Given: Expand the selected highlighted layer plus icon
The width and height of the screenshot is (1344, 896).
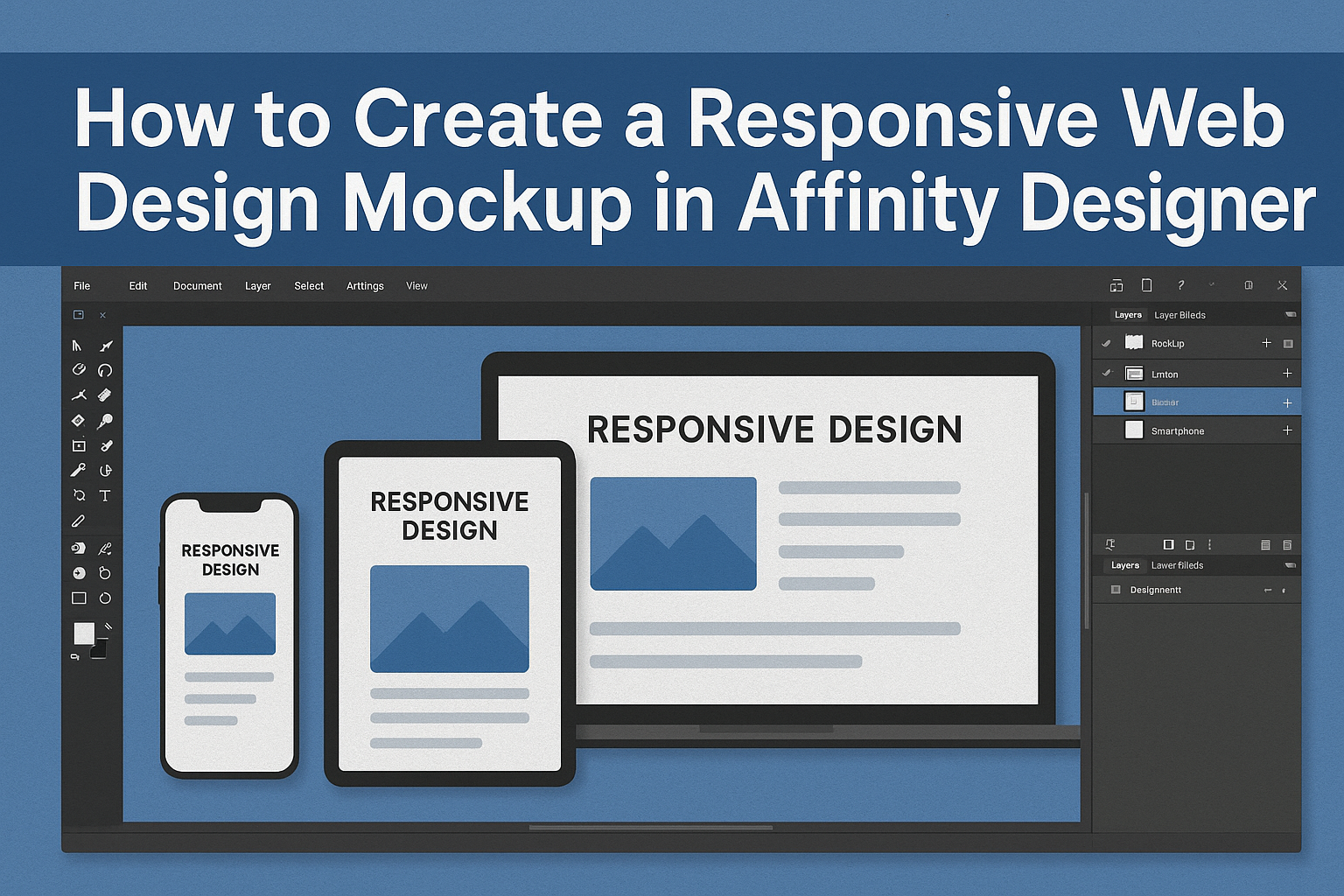Looking at the screenshot, I should (x=1287, y=402).
